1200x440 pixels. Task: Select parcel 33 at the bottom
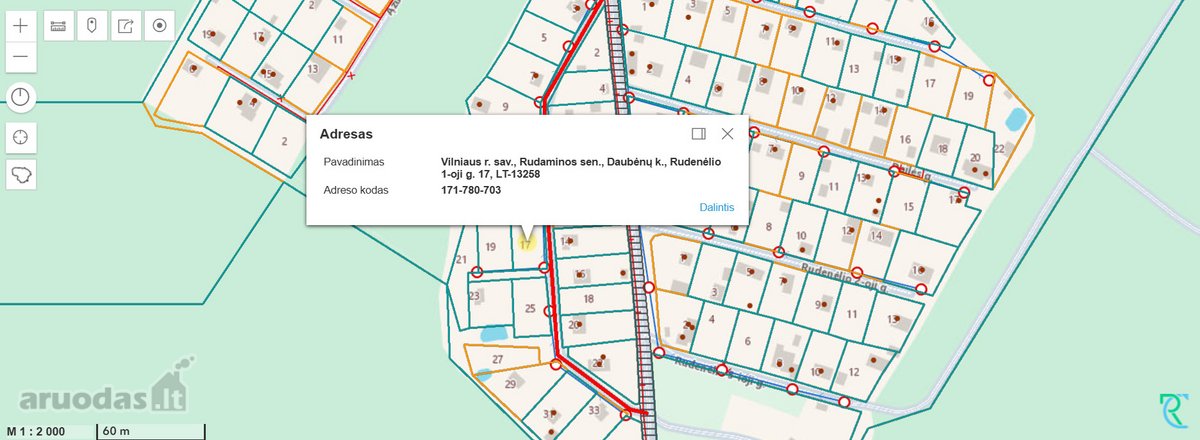(x=594, y=410)
